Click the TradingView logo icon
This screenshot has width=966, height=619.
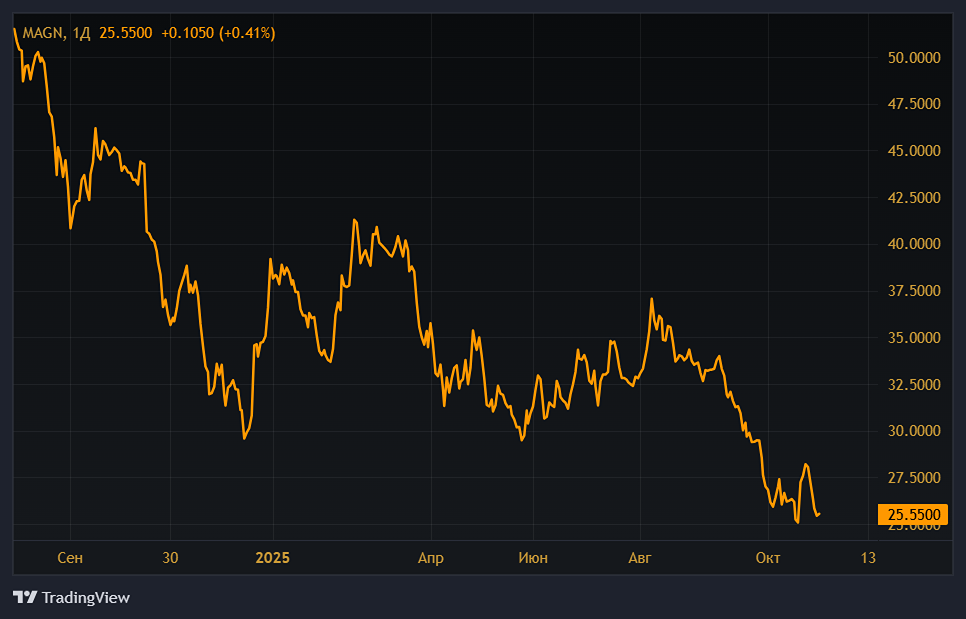point(25,598)
